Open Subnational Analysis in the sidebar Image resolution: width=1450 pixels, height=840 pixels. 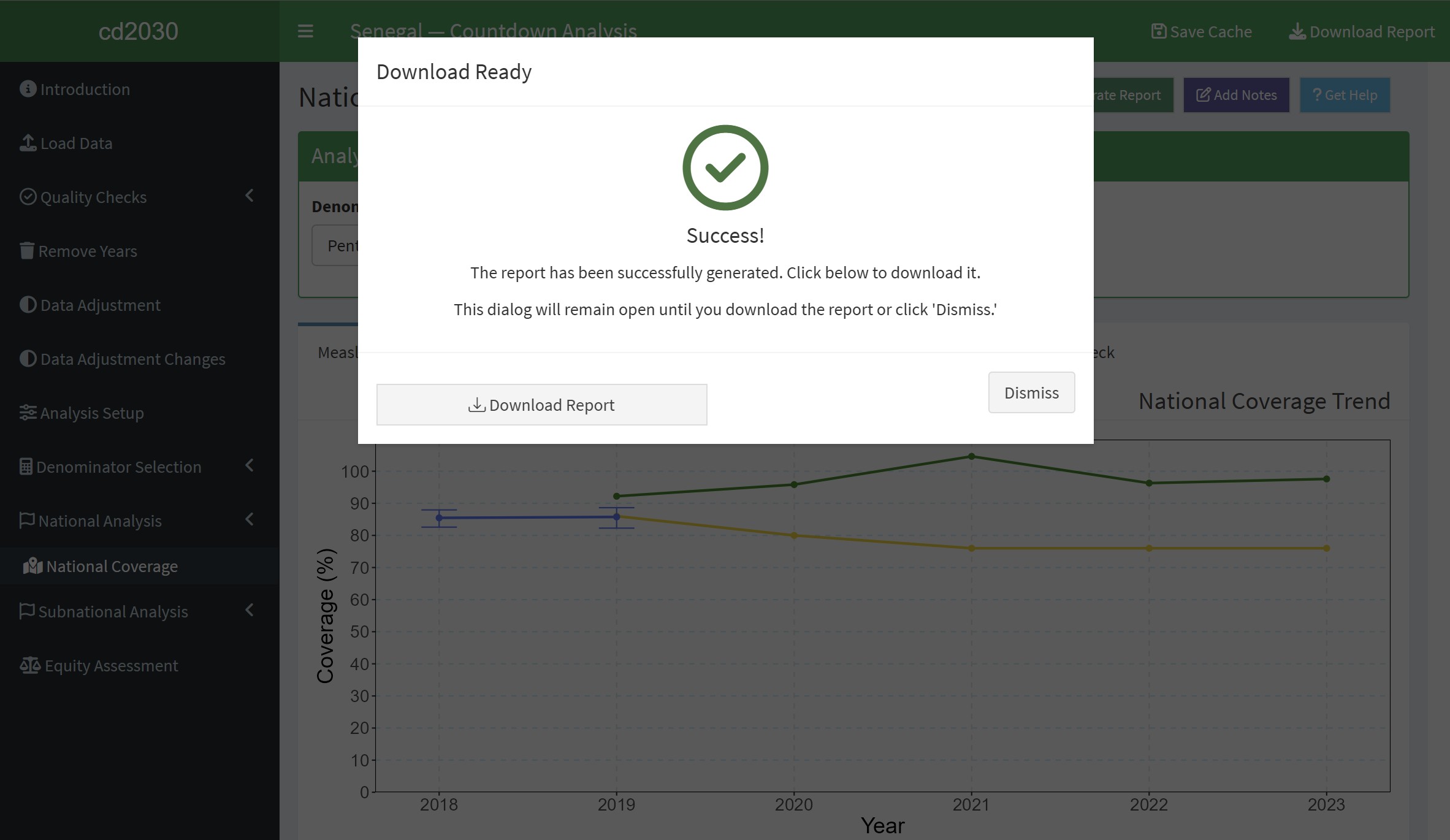click(x=112, y=611)
